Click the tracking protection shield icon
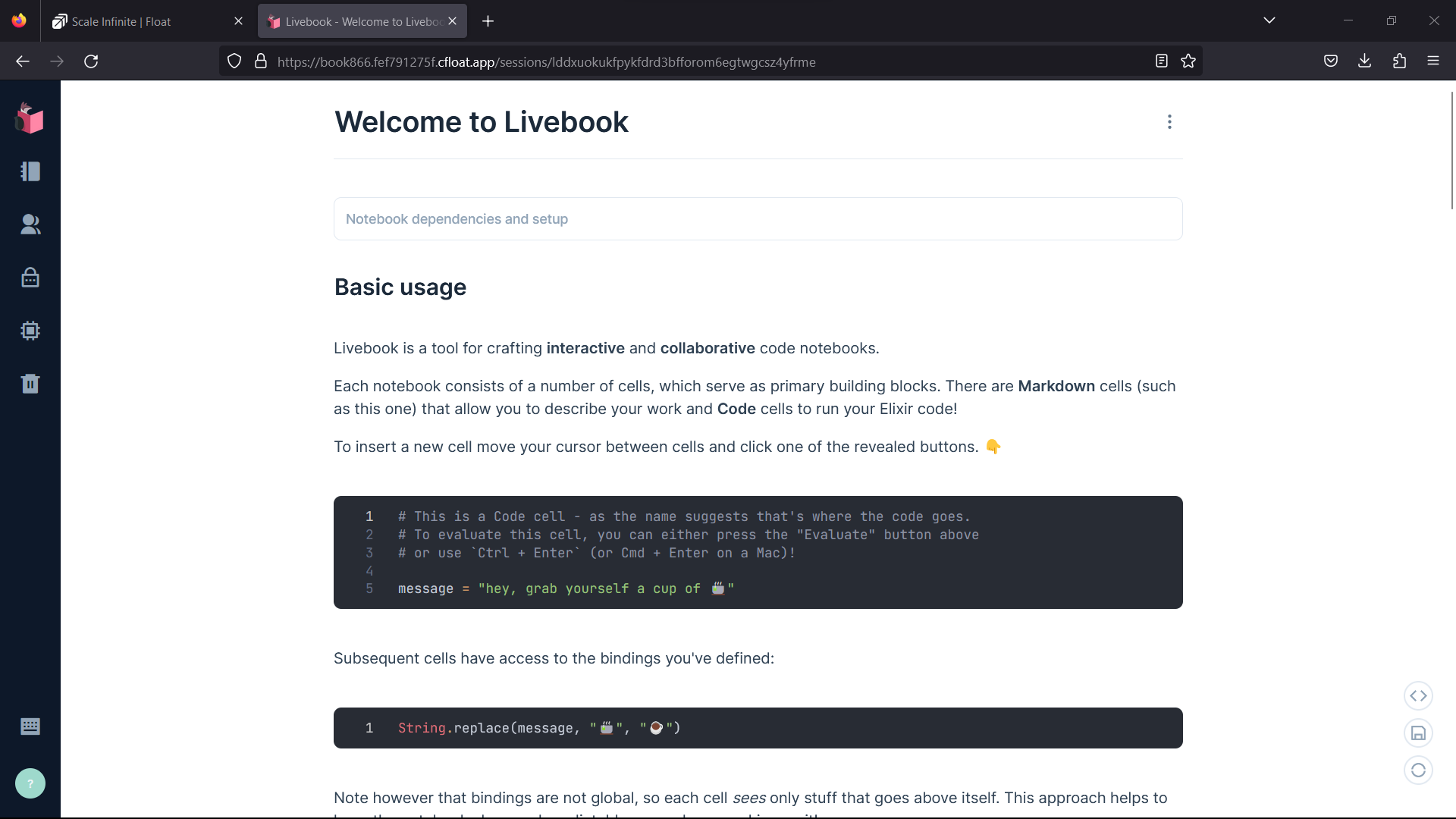The image size is (1456, 819). 234,61
